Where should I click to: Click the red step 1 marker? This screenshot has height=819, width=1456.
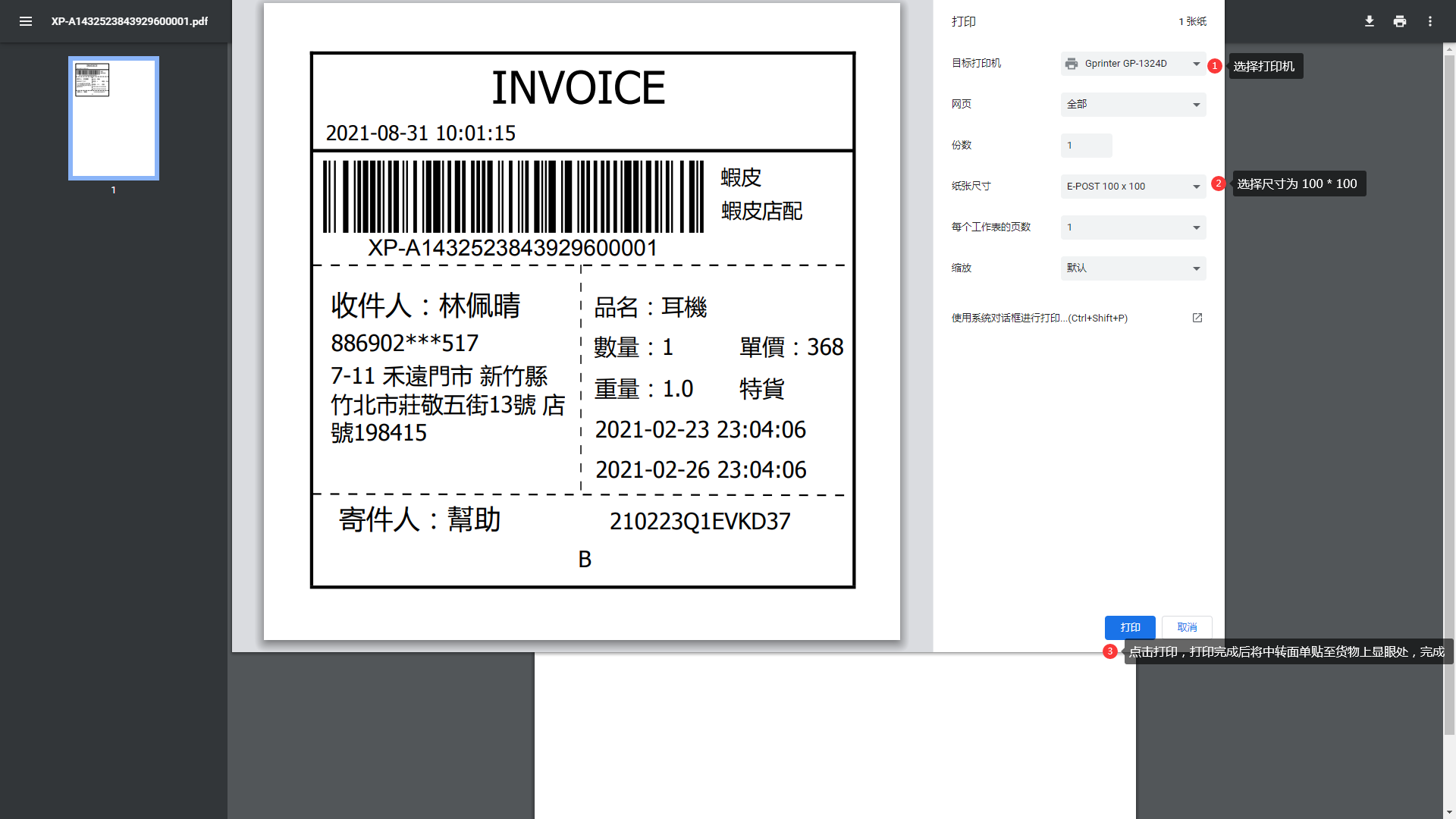tap(1215, 66)
